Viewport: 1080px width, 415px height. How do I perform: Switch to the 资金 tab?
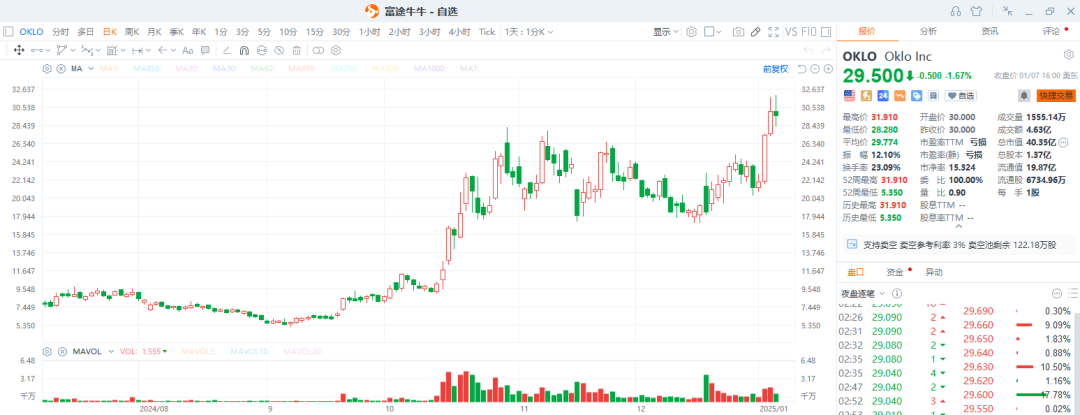tap(895, 272)
